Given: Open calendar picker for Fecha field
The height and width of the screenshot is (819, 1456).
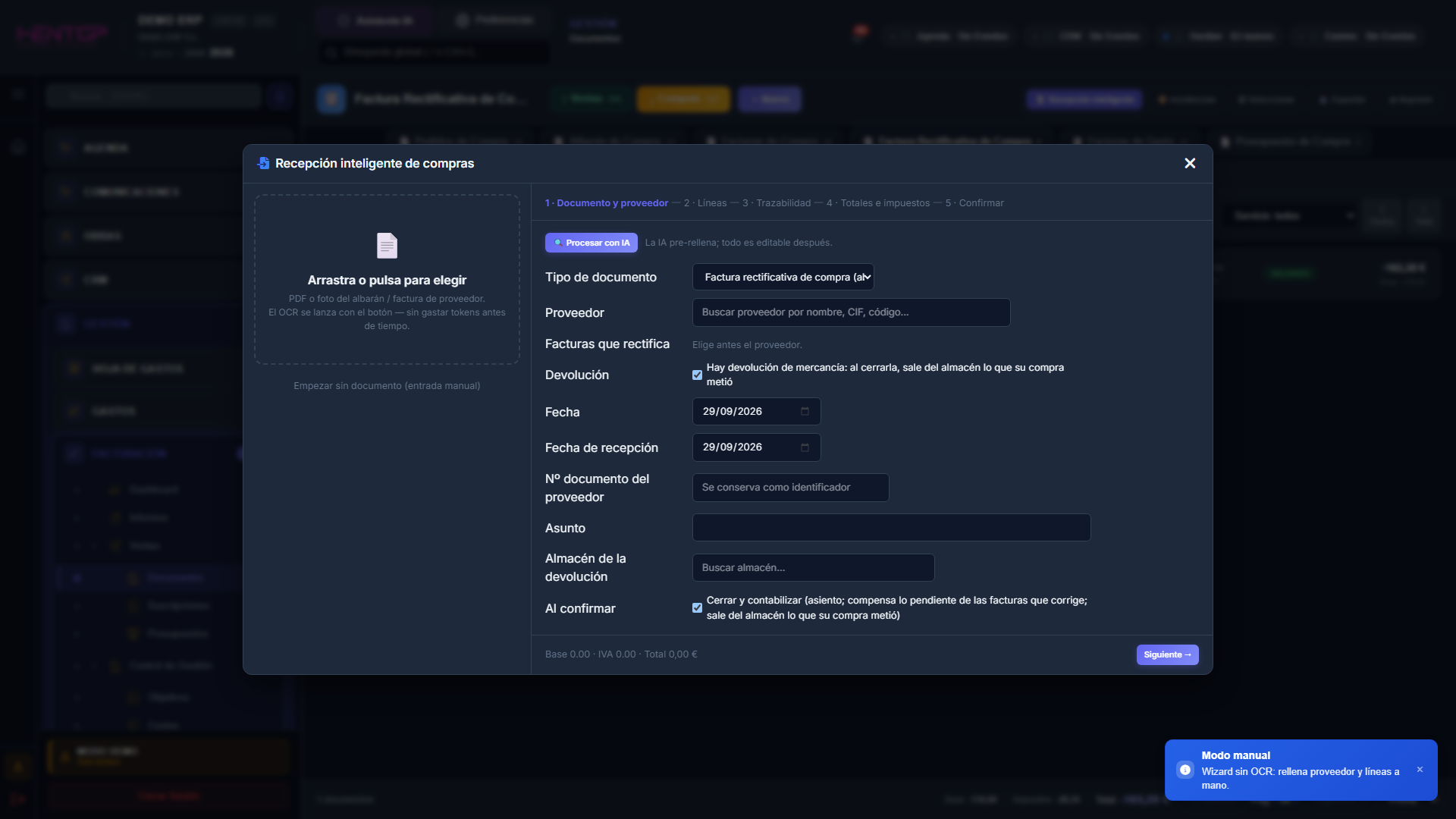Looking at the screenshot, I should coord(805,411).
